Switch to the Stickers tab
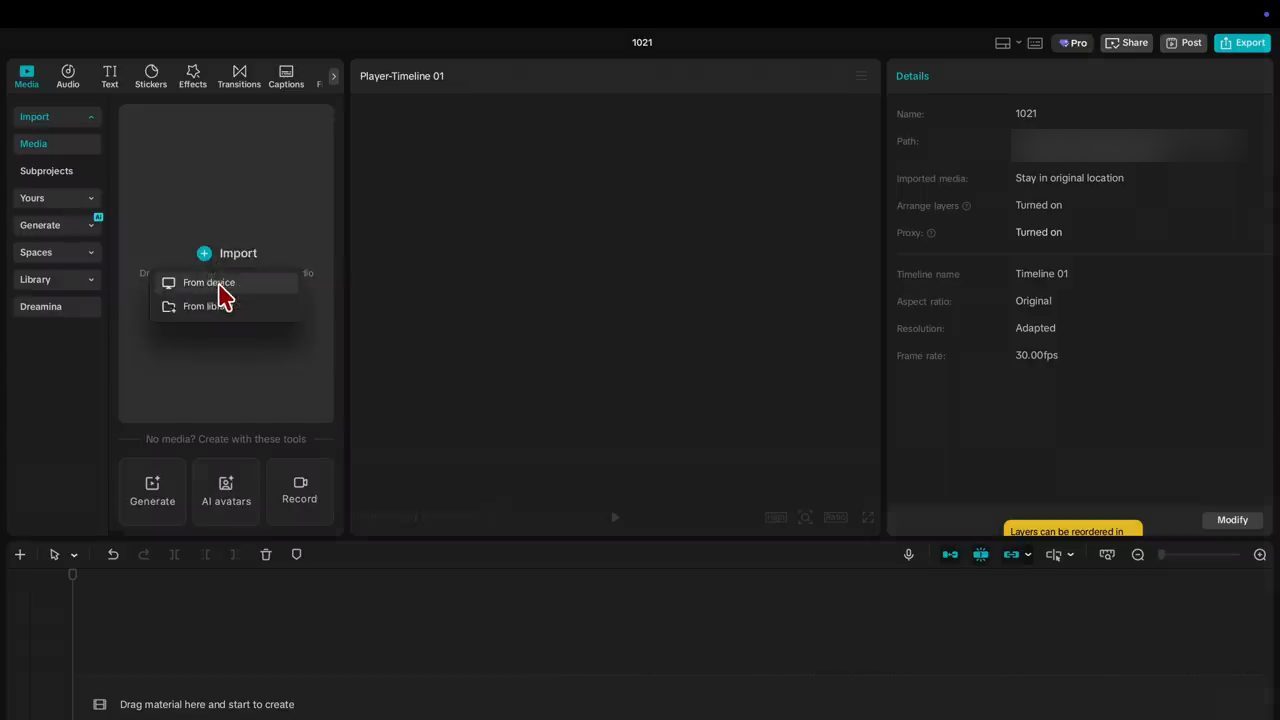 [x=151, y=76]
